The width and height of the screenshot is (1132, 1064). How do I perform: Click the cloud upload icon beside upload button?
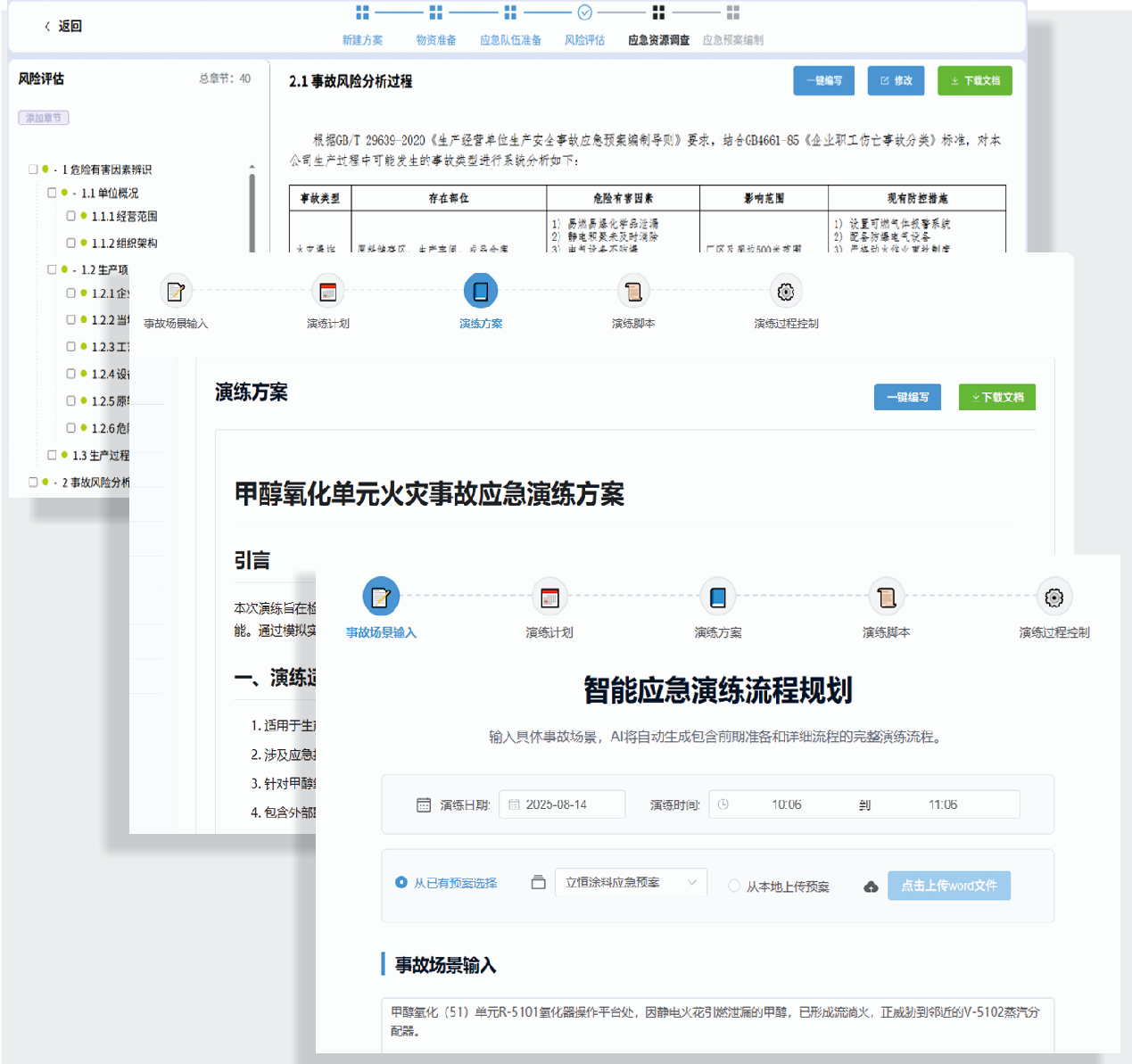click(871, 887)
